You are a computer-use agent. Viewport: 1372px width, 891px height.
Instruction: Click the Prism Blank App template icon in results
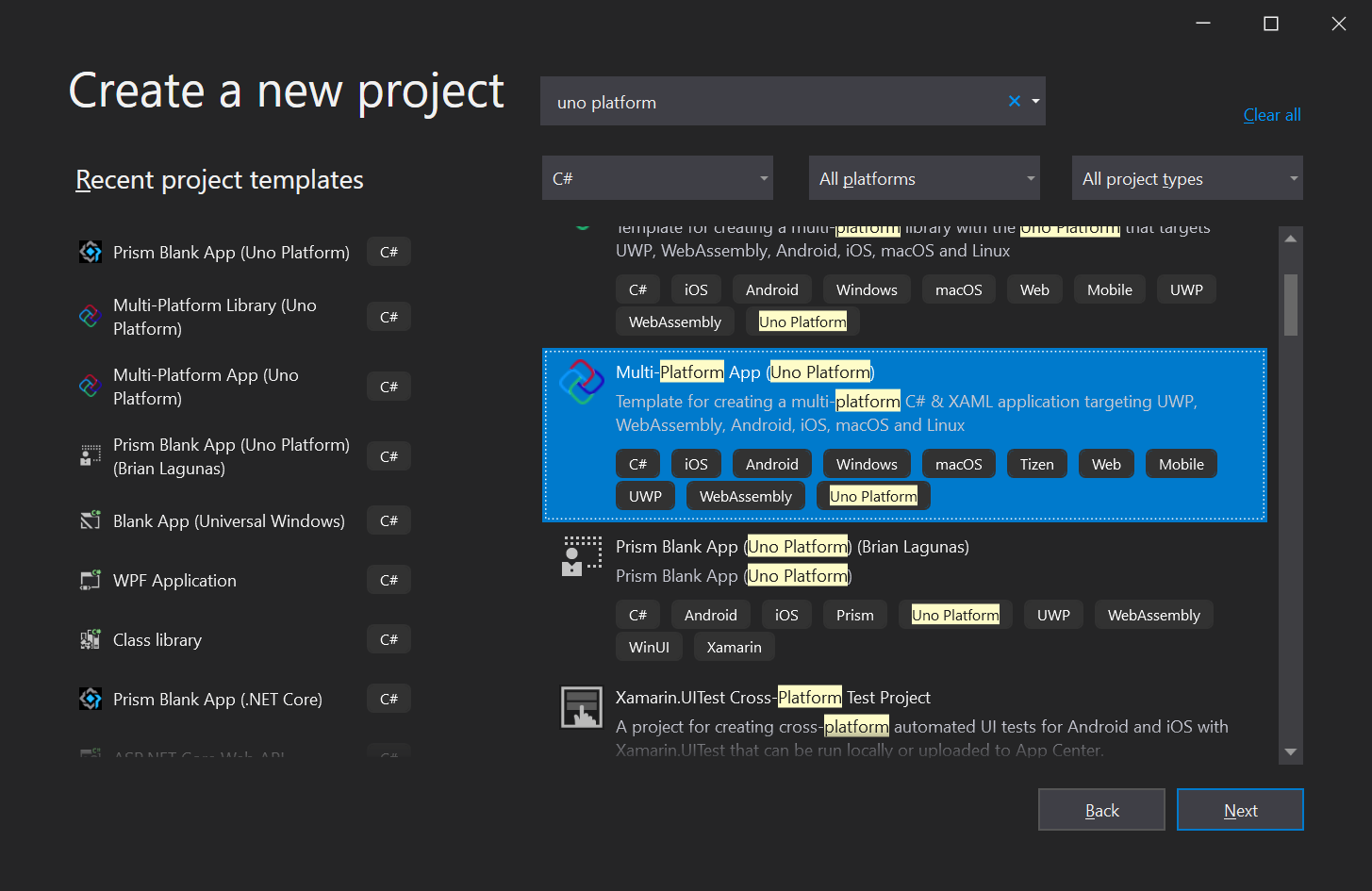coord(582,556)
